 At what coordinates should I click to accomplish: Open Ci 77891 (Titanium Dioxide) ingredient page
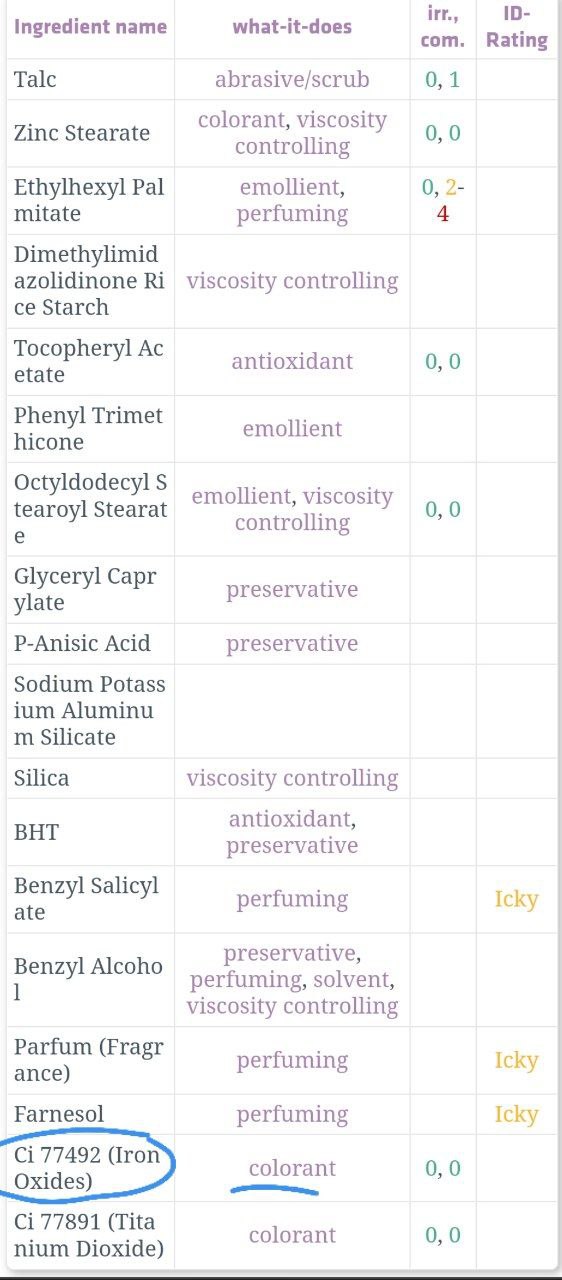tap(88, 1235)
